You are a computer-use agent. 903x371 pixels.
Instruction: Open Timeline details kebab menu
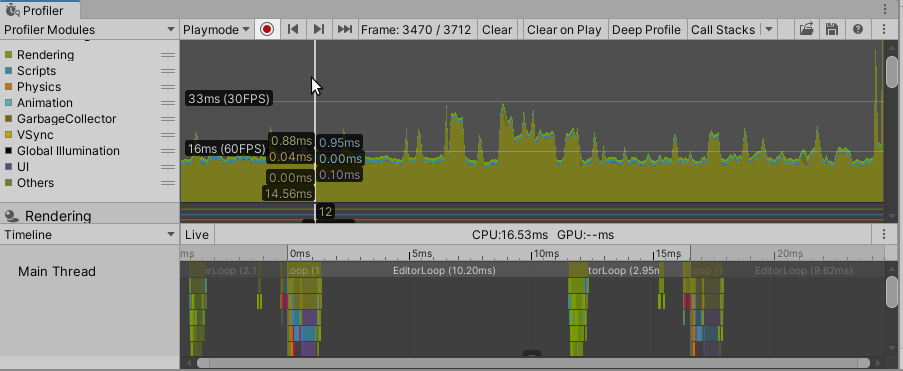(x=884, y=234)
